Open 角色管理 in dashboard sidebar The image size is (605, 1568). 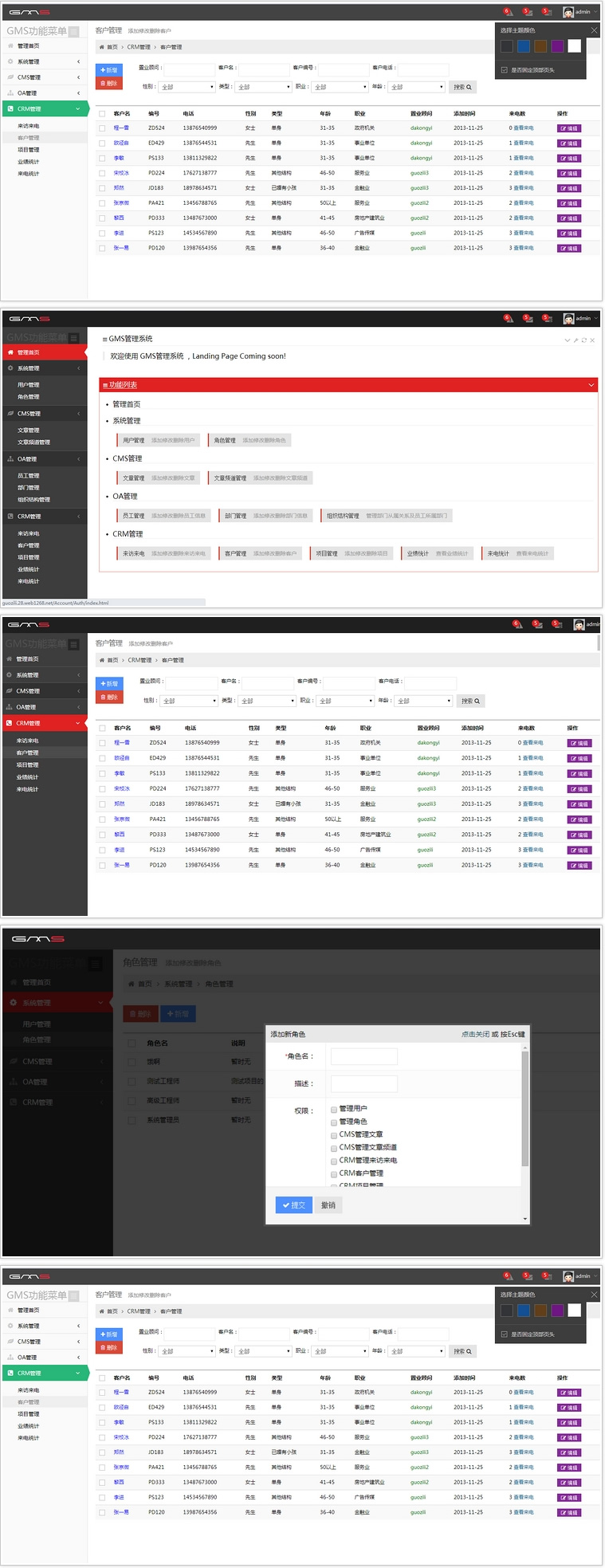pos(29,396)
